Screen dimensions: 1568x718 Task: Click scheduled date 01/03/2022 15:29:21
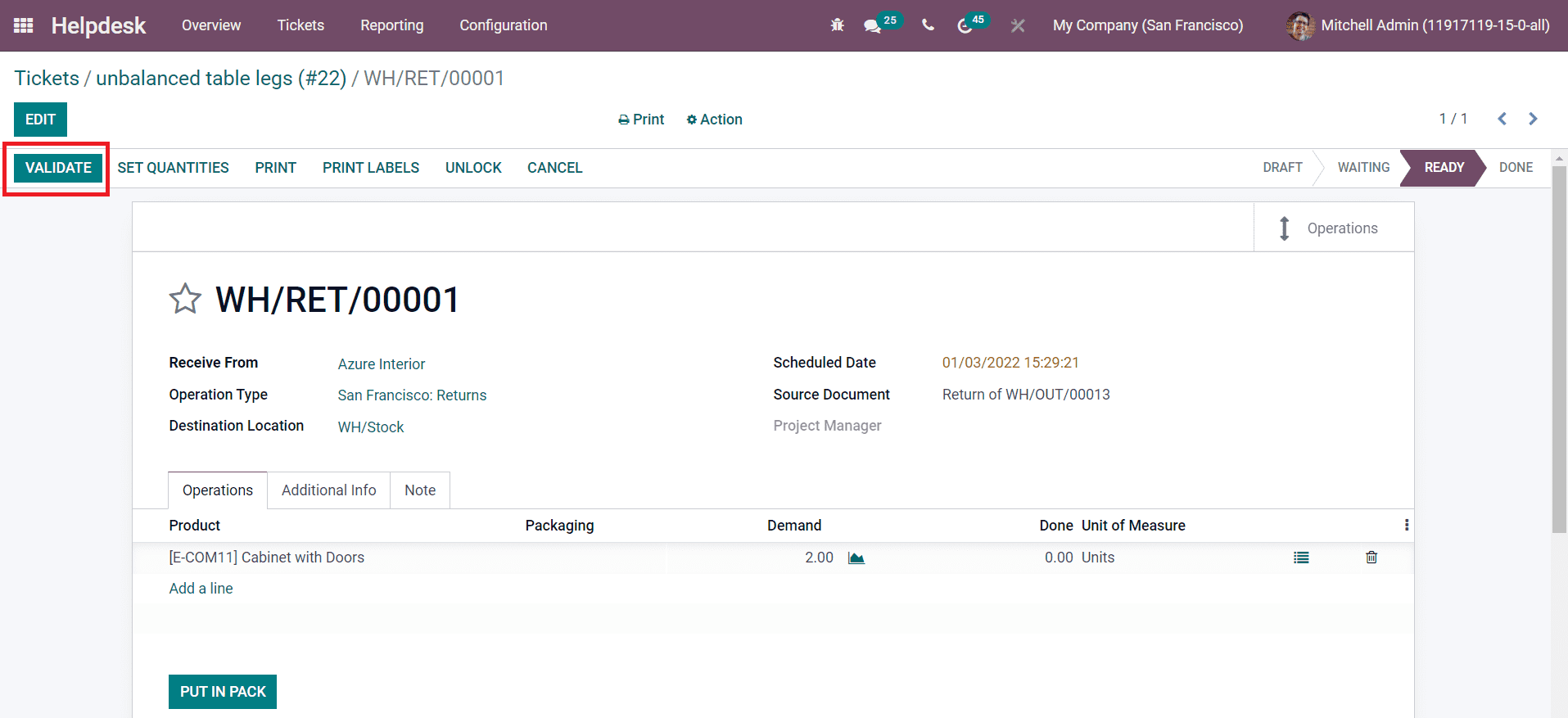tap(1010, 363)
